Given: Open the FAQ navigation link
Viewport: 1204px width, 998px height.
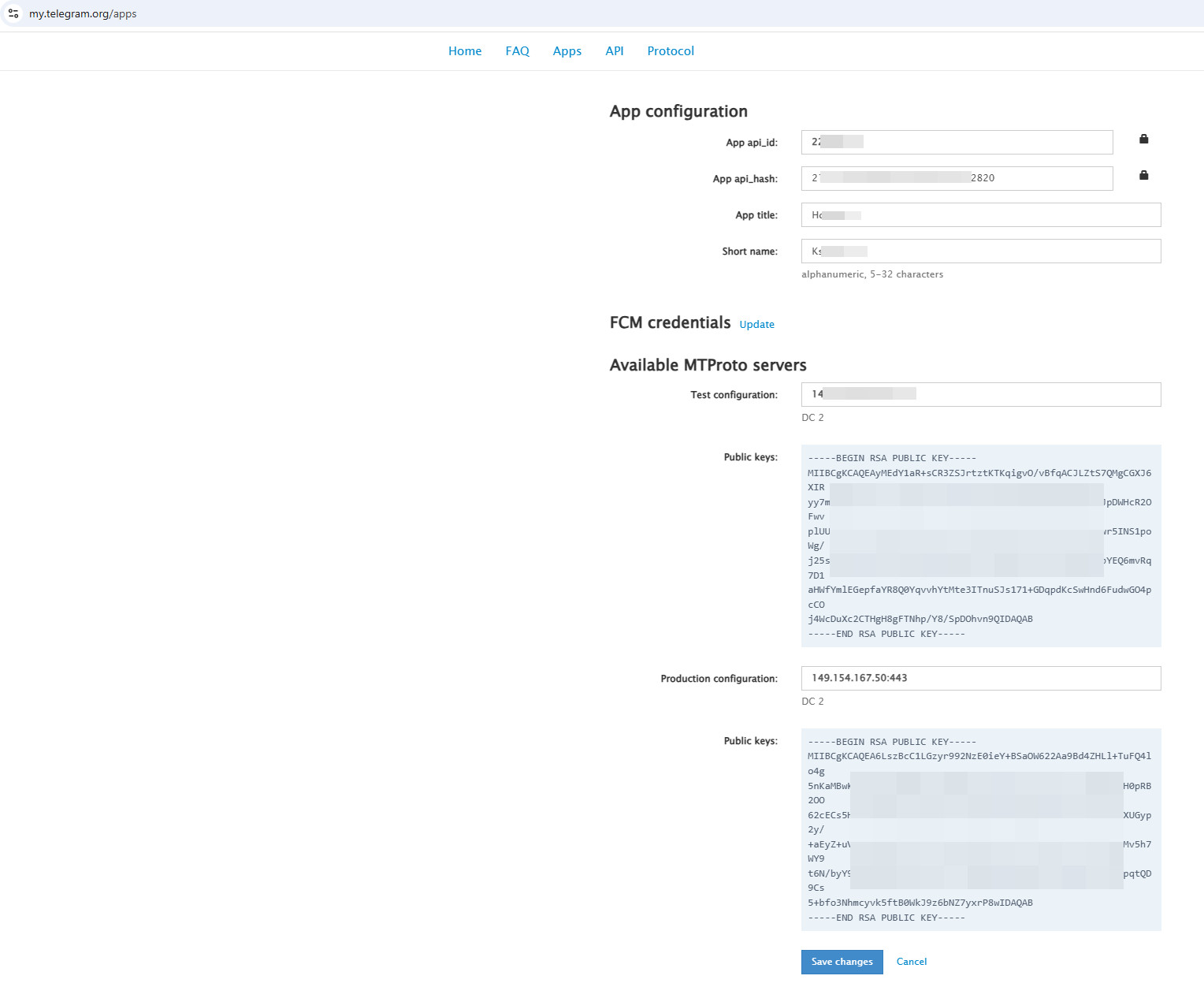Looking at the screenshot, I should (x=518, y=51).
